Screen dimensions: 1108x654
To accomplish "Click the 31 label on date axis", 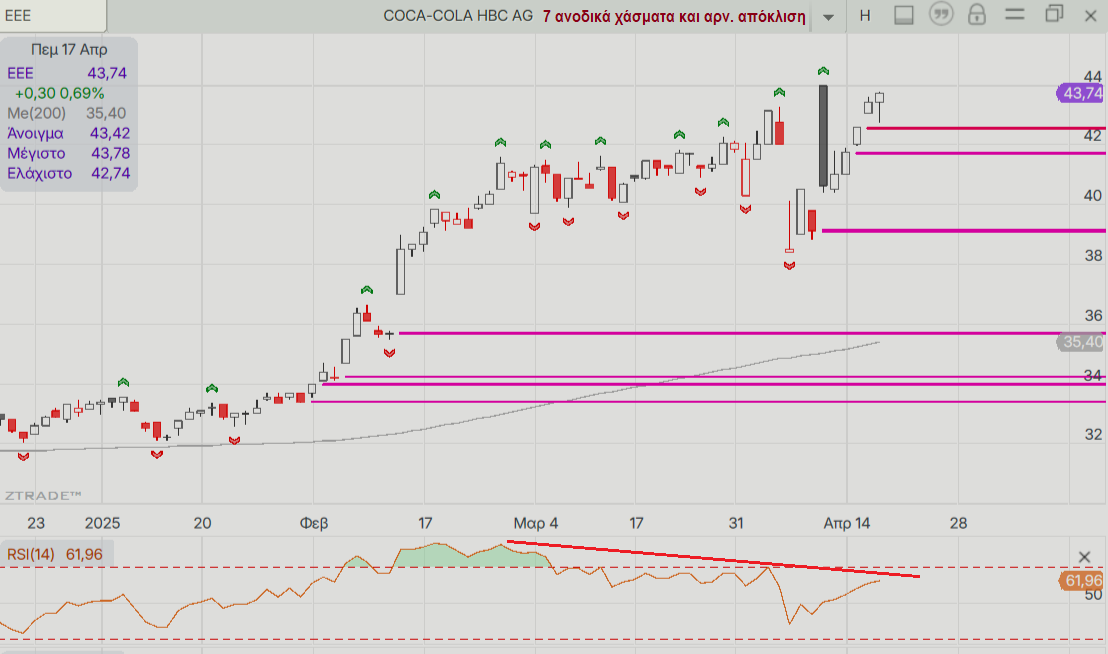I will click(736, 523).
